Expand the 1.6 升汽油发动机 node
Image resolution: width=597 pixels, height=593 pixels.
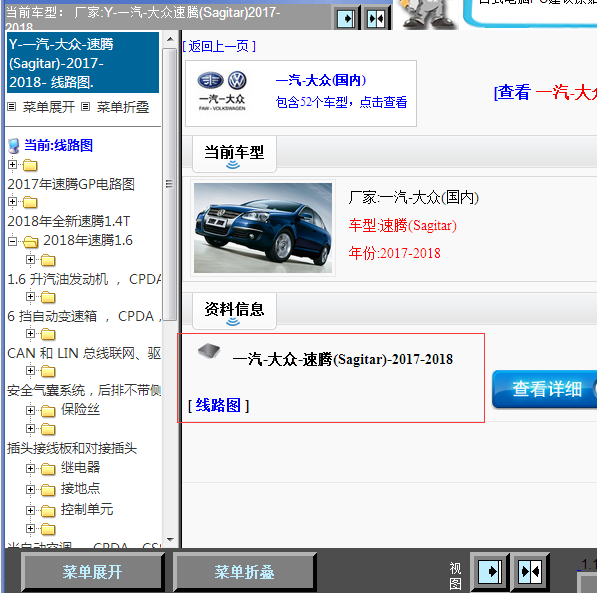[x=30, y=259]
